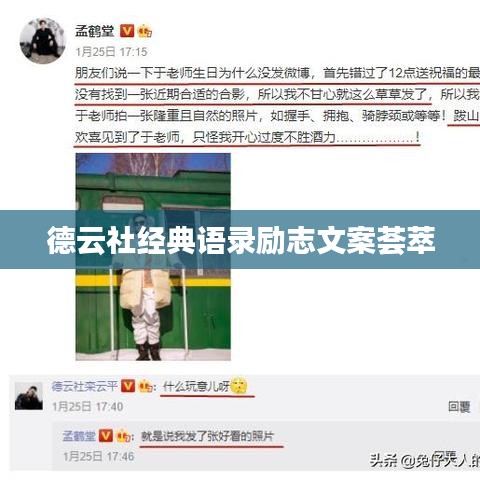Click the orange V verified badge beside 孟鹤堂

[x=127, y=31]
